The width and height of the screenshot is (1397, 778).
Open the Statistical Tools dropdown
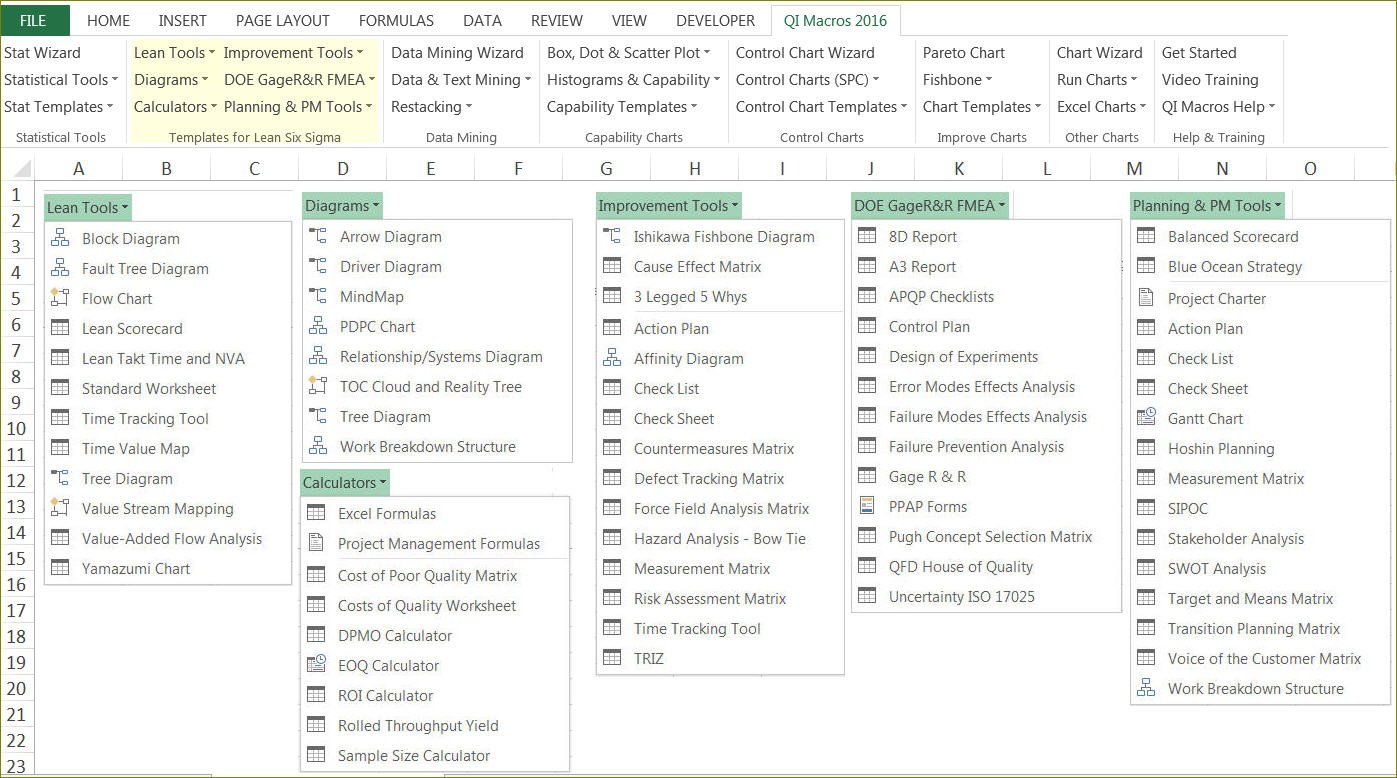click(x=61, y=79)
